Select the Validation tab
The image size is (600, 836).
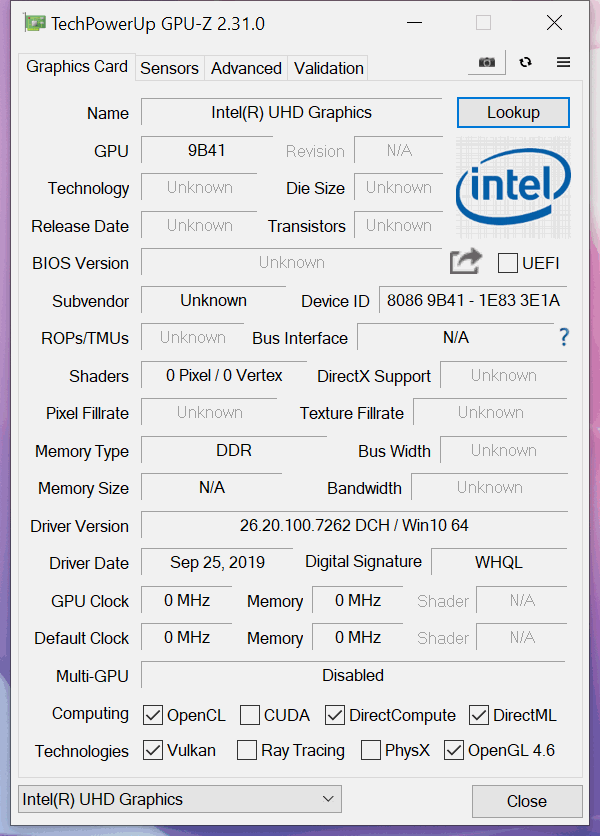click(328, 68)
